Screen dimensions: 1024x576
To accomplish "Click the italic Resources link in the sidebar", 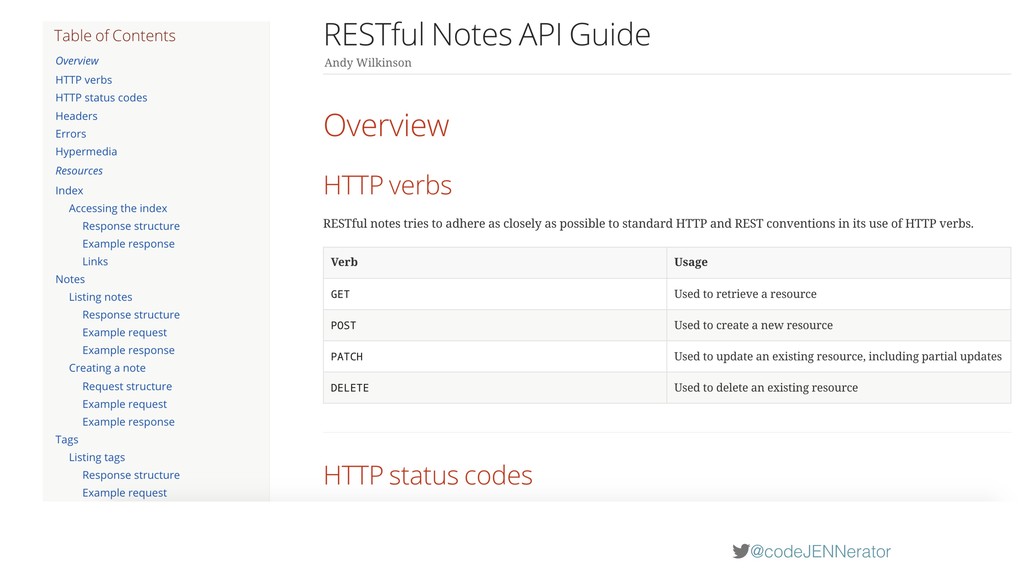I will click(x=79, y=170).
